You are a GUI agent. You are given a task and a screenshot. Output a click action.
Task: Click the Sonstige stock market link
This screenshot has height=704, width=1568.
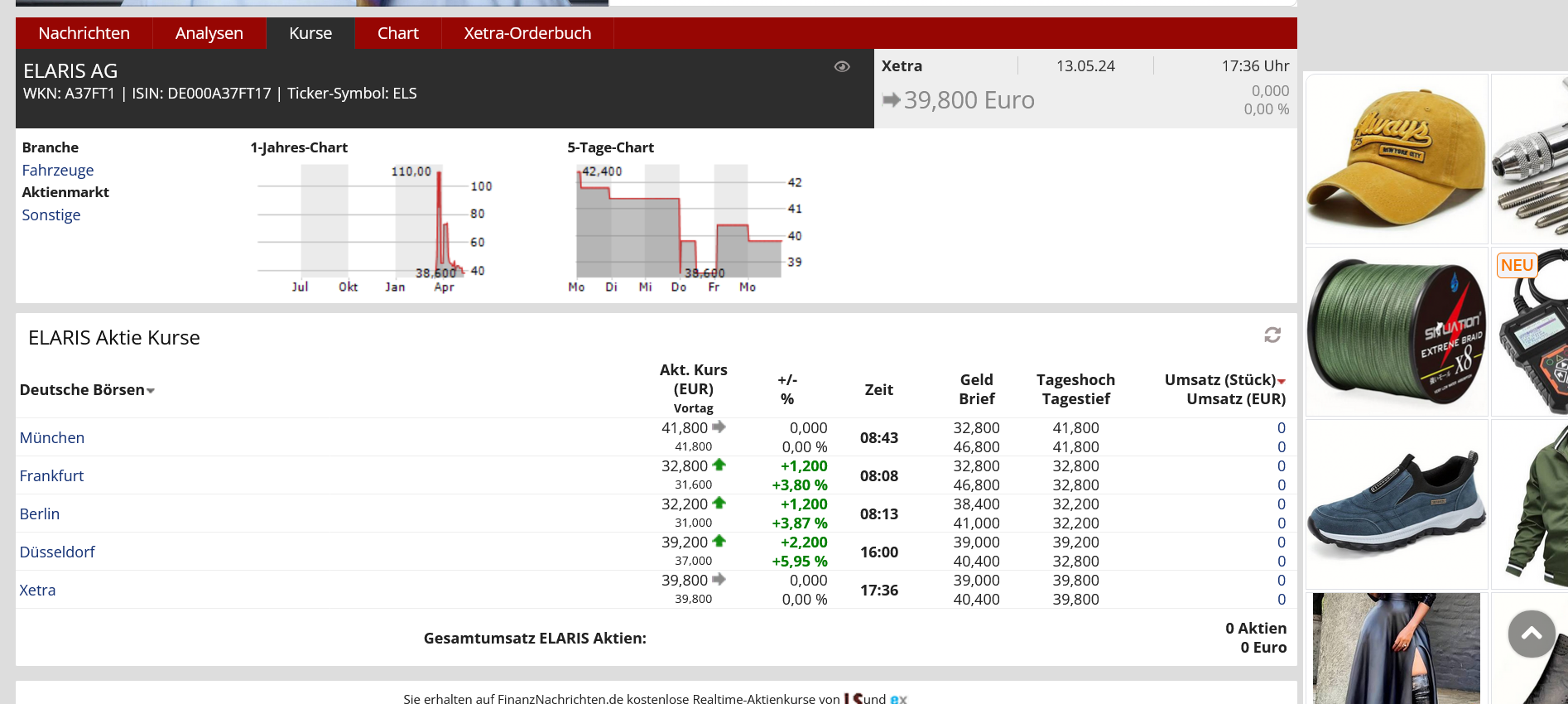pyautogui.click(x=51, y=215)
